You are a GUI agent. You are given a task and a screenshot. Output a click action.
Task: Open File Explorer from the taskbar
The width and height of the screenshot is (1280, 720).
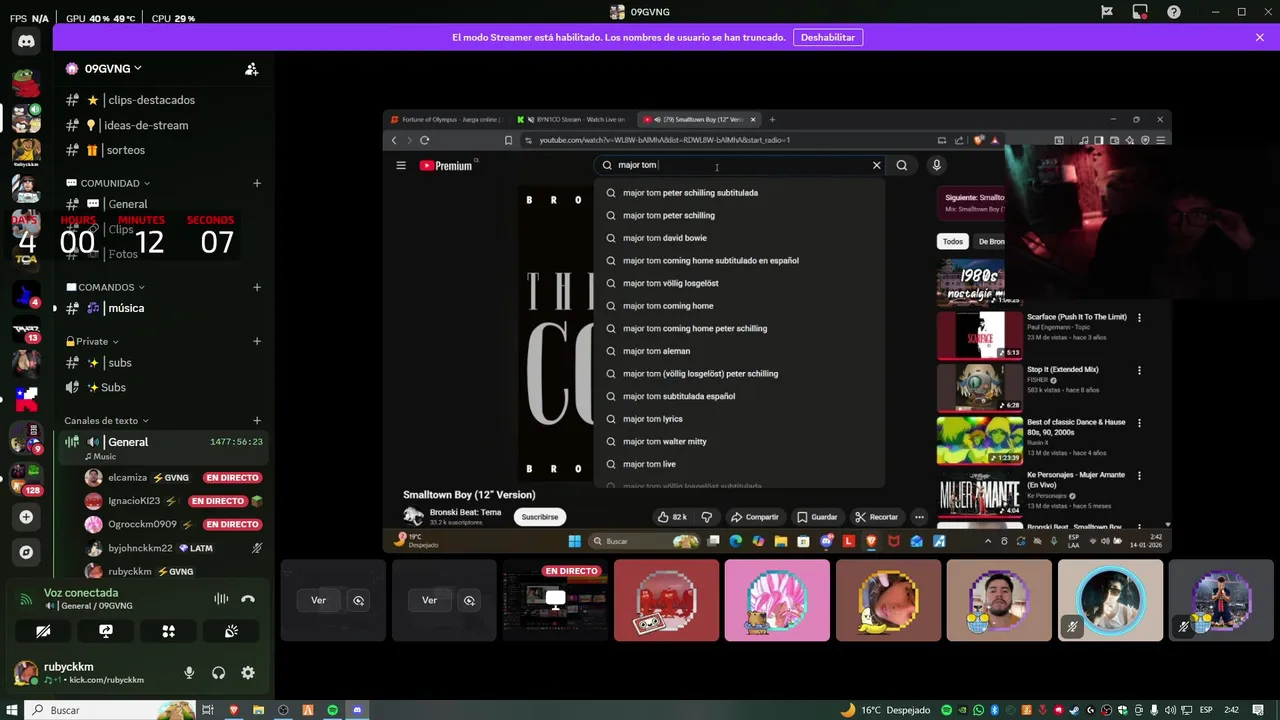[258, 710]
